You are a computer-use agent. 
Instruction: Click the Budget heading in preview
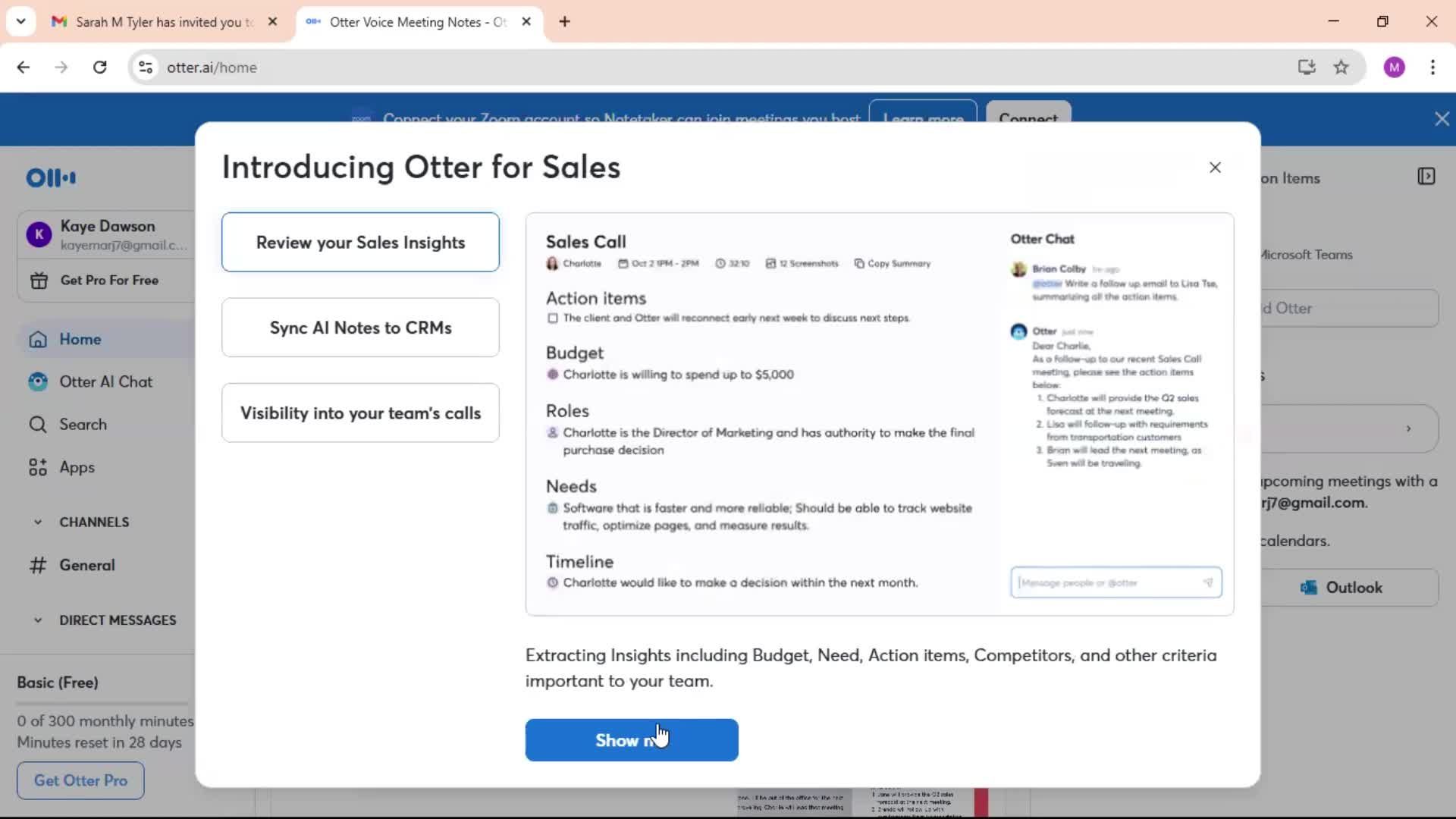coord(574,353)
